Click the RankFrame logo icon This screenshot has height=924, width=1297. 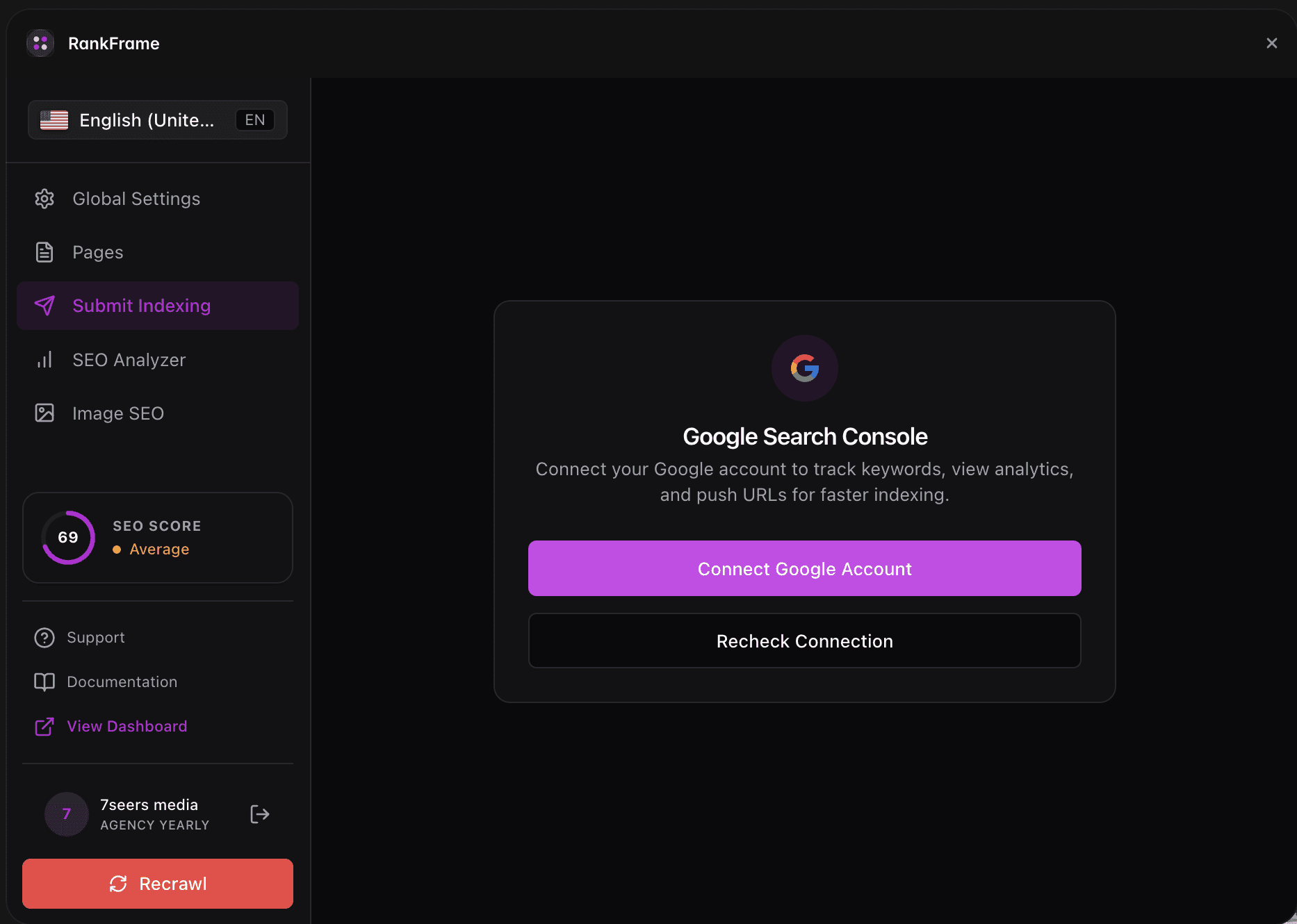pyautogui.click(x=40, y=43)
